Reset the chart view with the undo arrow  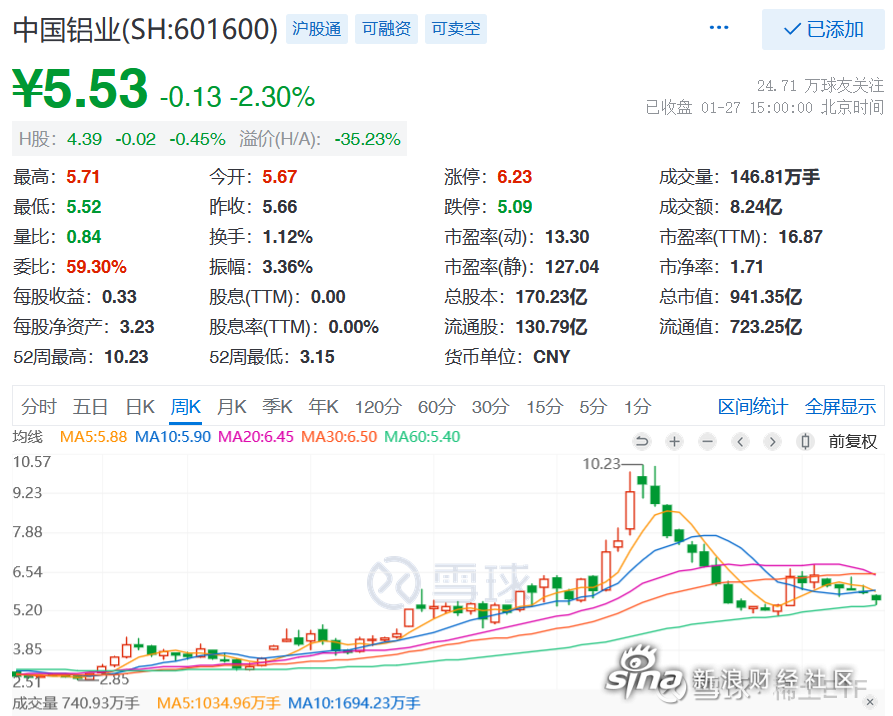click(642, 441)
